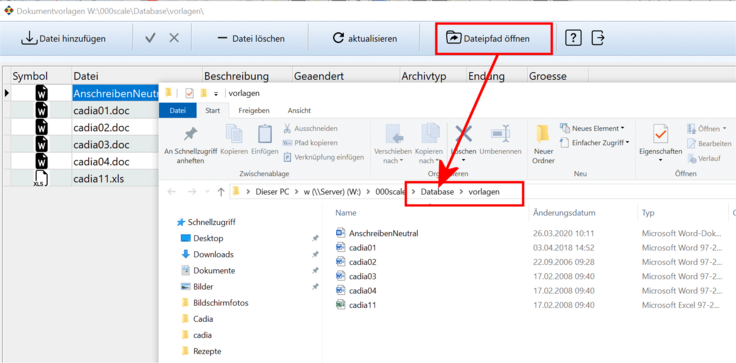
Task: Click Datei hinzufügen download icon
Action: click(29, 38)
